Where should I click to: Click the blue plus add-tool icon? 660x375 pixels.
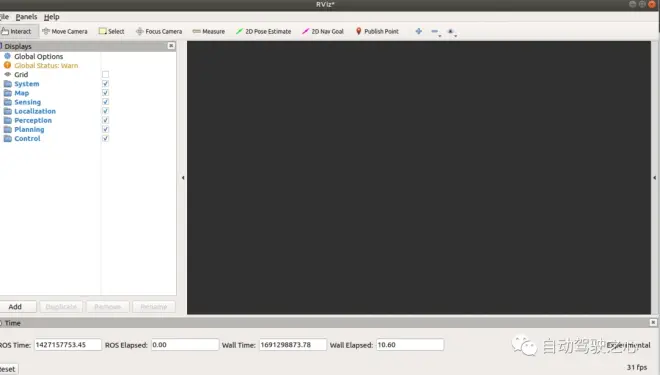coord(418,32)
